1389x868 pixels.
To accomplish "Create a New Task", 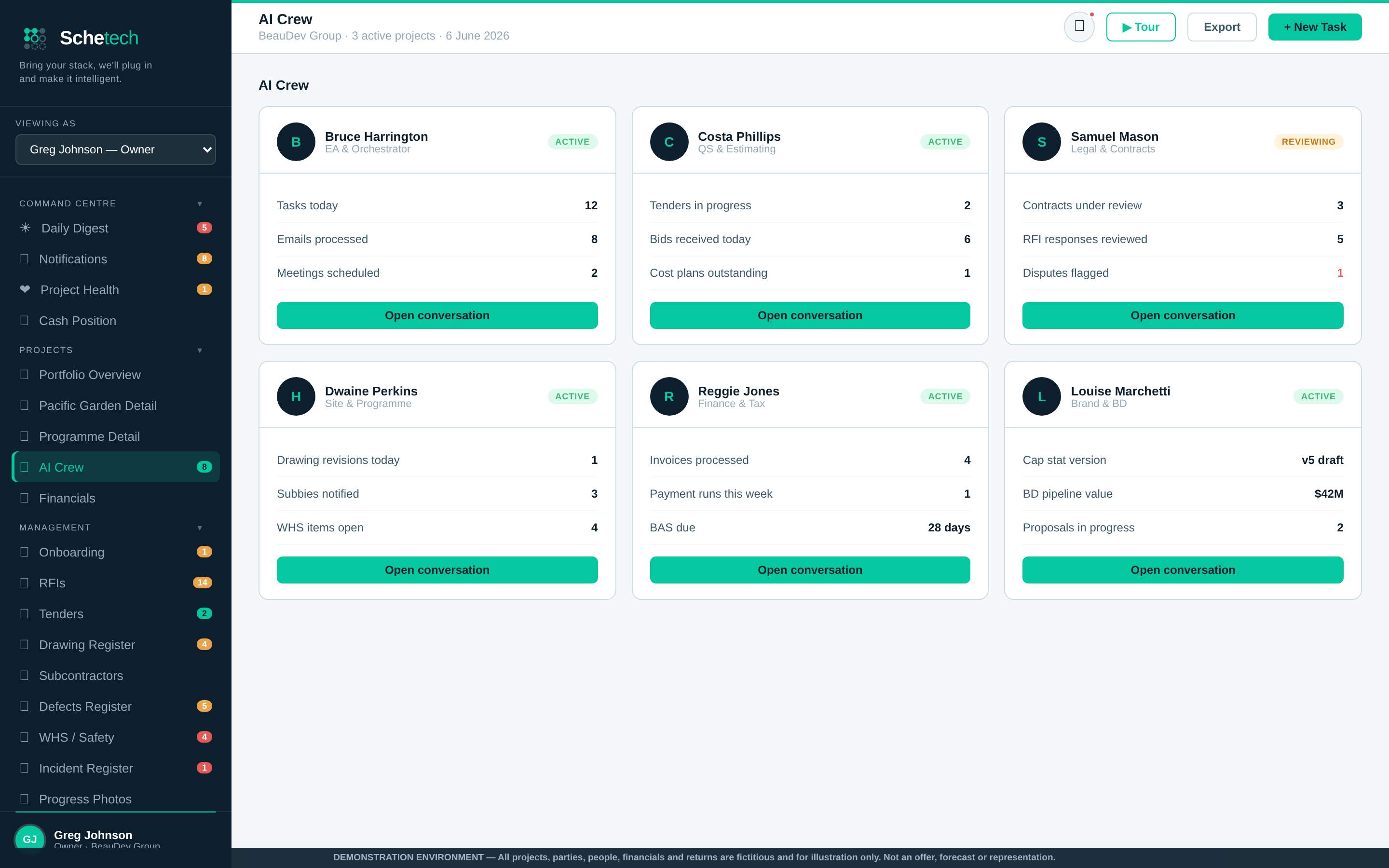I will pyautogui.click(x=1314, y=27).
